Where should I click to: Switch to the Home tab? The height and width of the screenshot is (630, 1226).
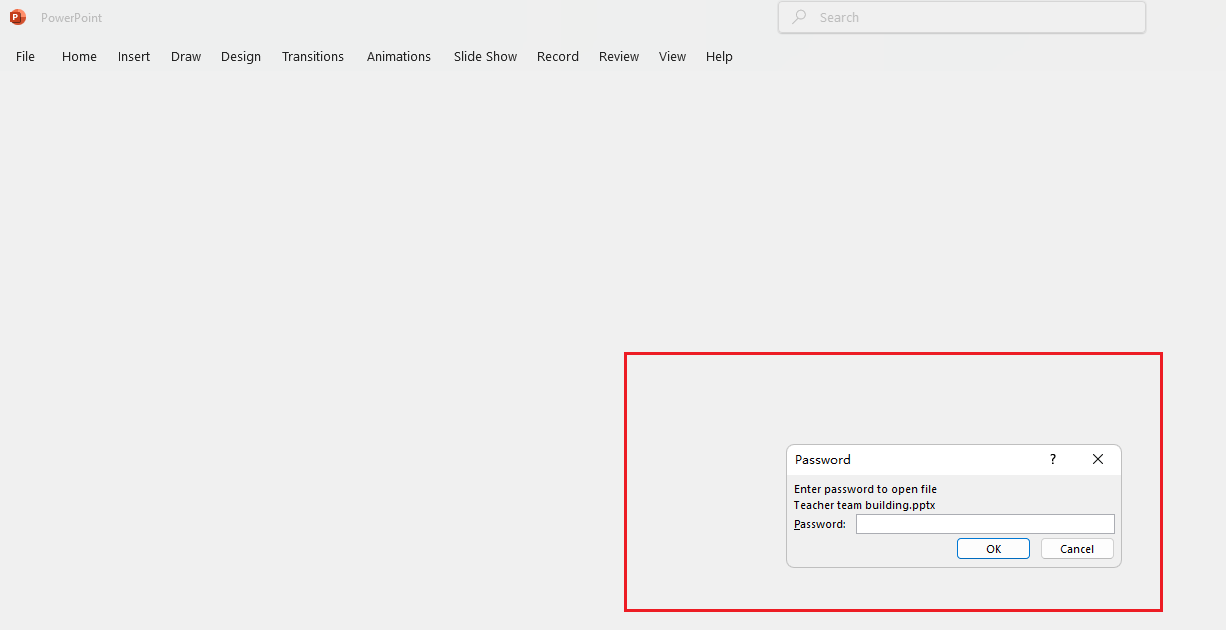pos(79,57)
